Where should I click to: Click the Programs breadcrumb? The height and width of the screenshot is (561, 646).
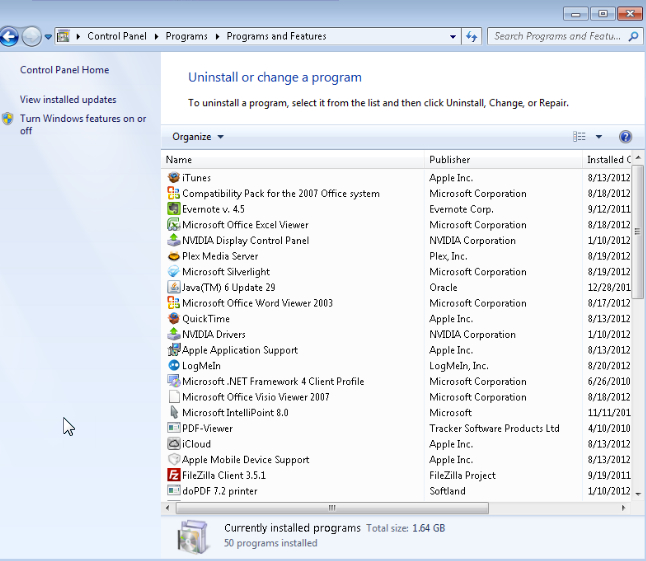pos(186,36)
